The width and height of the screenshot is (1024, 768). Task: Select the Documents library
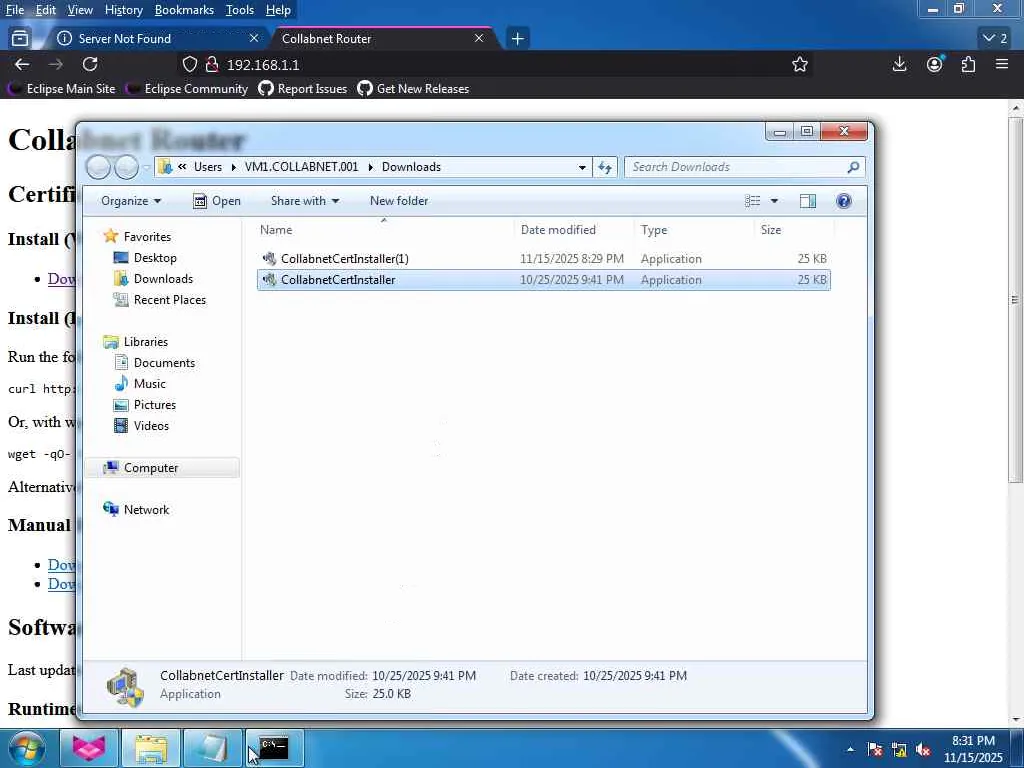(155, 362)
